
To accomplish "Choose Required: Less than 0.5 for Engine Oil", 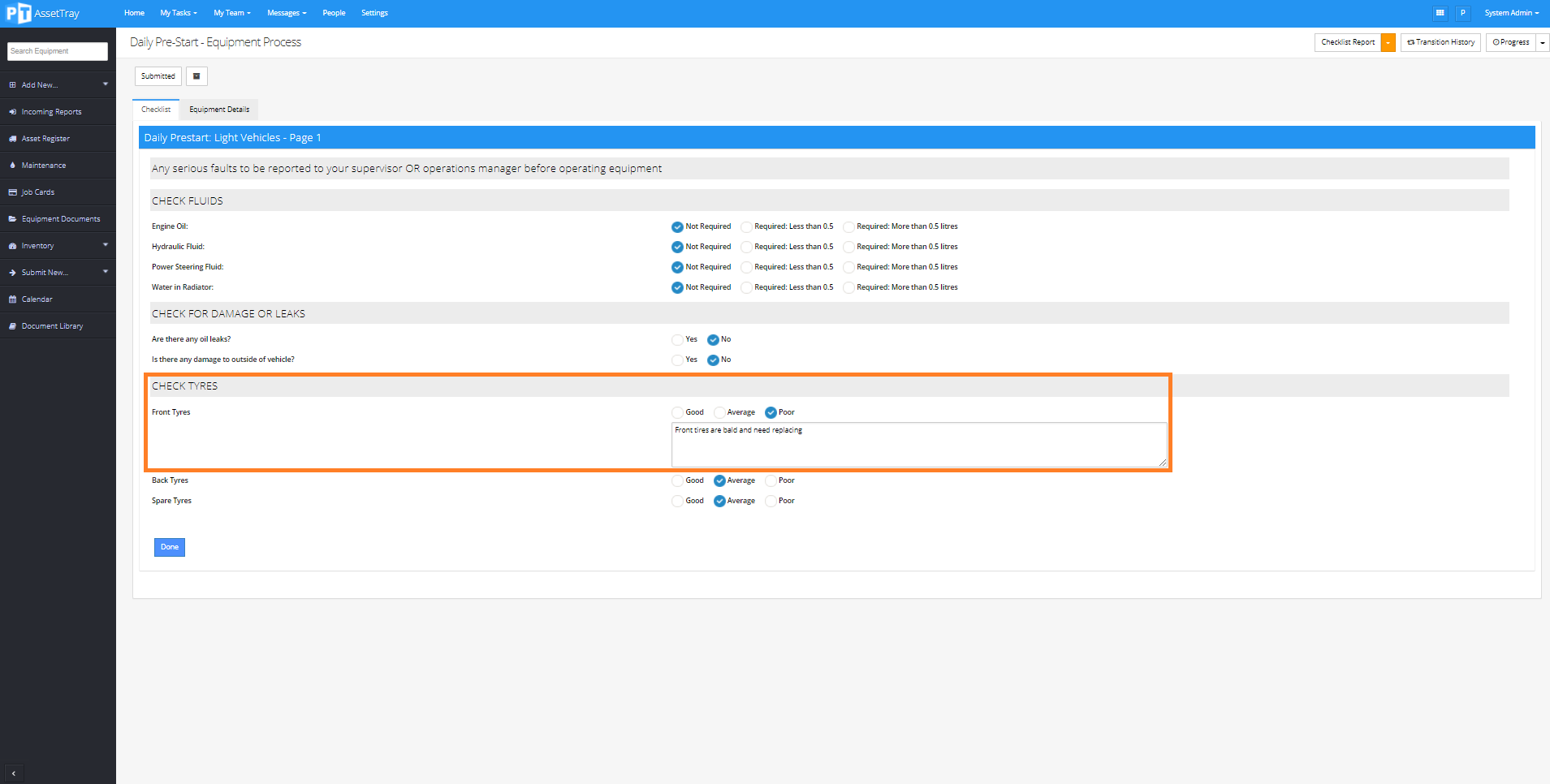I will click(746, 226).
